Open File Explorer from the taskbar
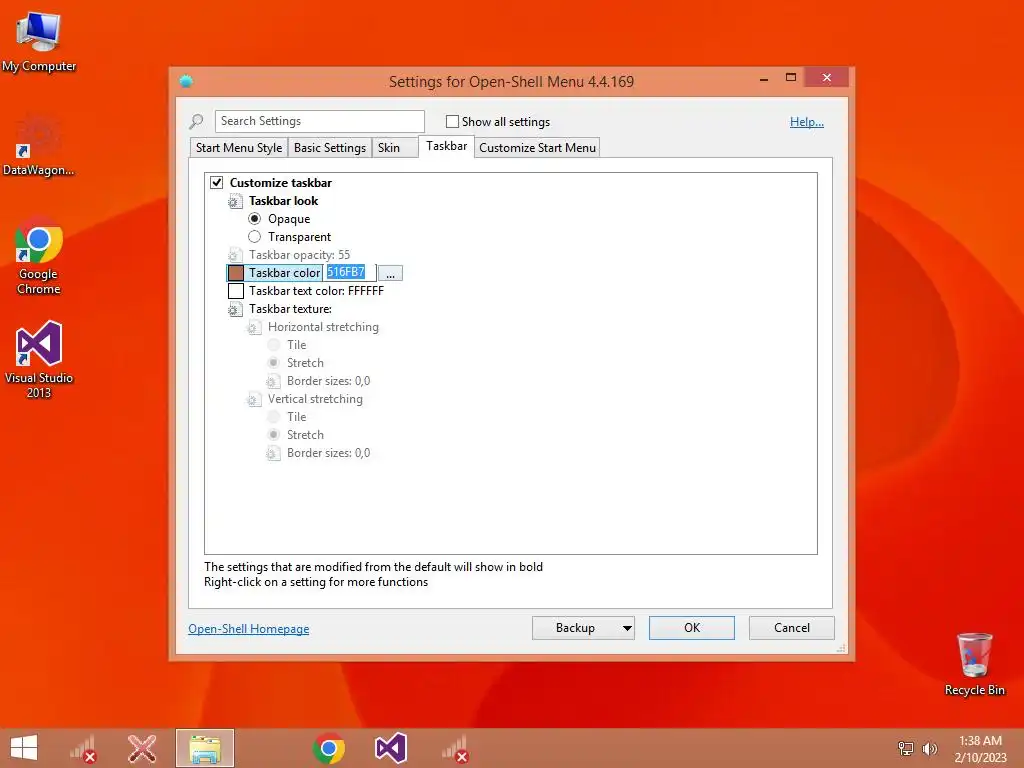Screen dimensions: 1024x768 (x=204, y=748)
